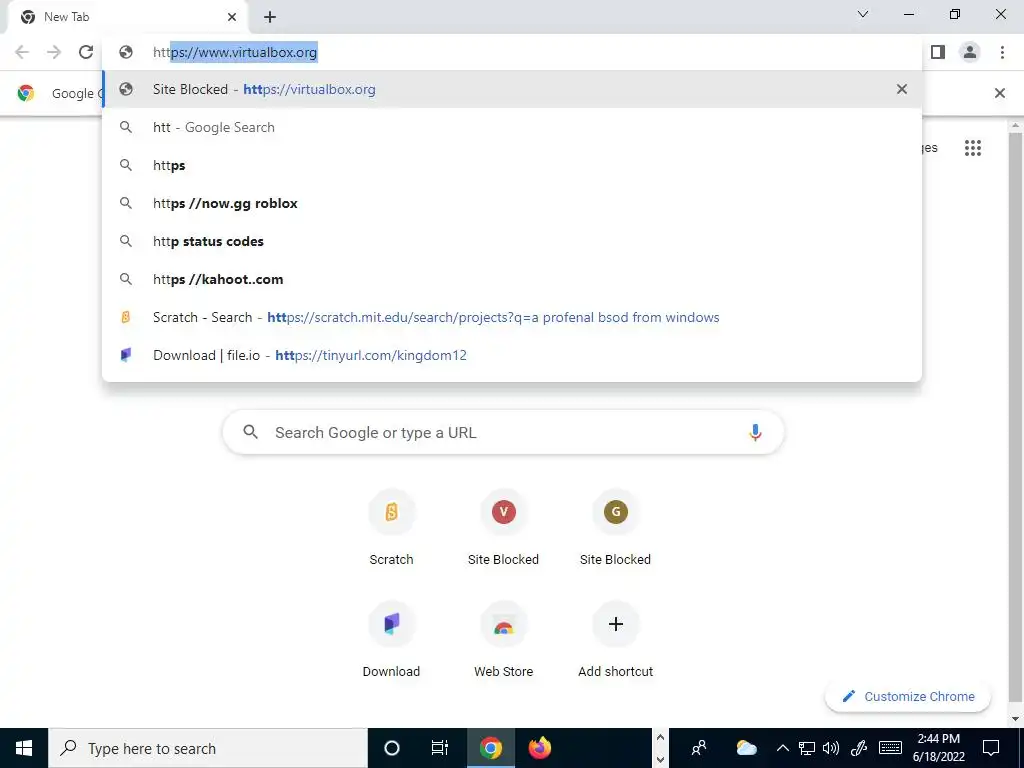The width and height of the screenshot is (1024, 768).
Task: Click the Windows taskbar search box
Action: (x=208, y=748)
